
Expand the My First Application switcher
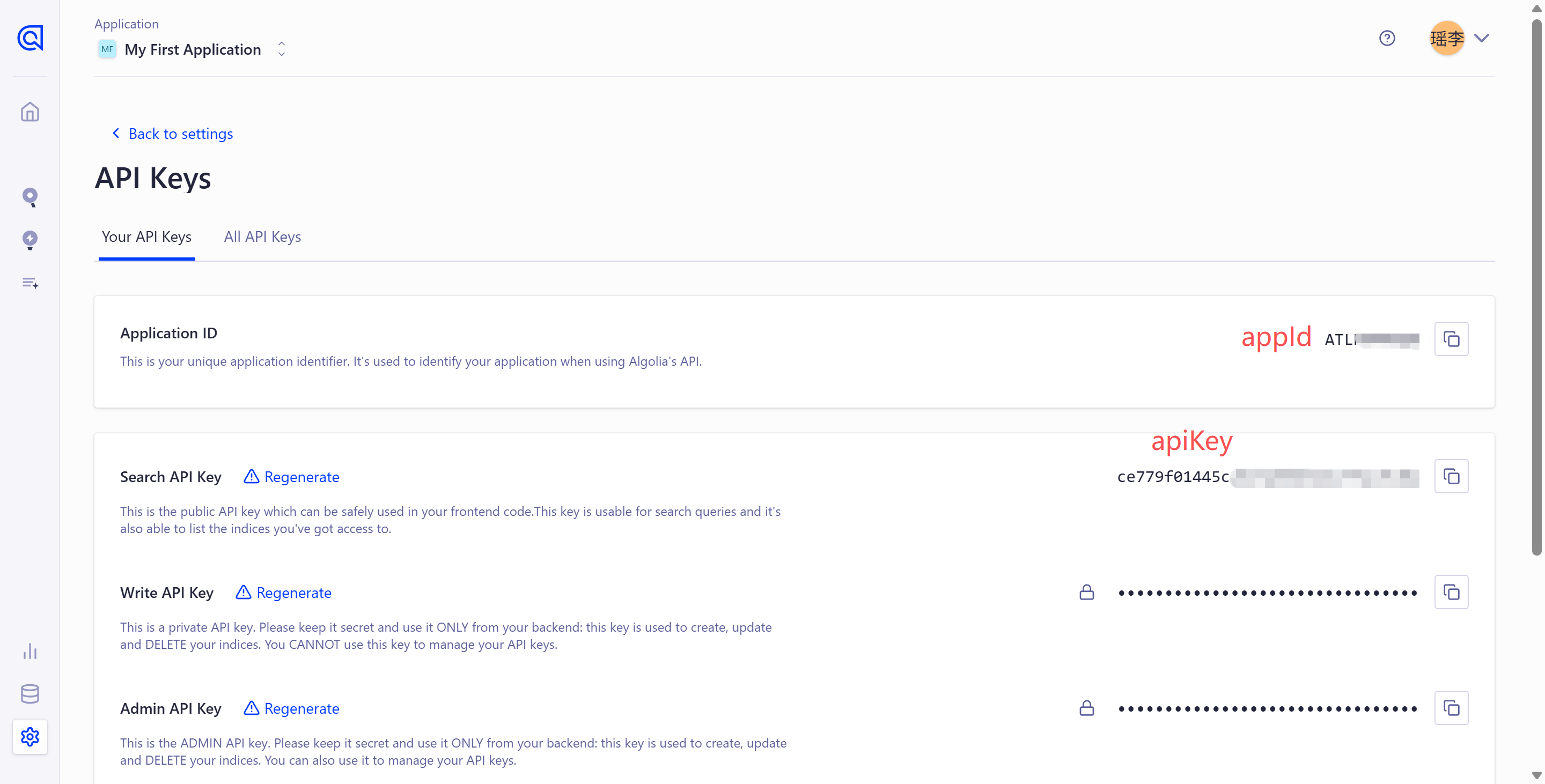(281, 49)
